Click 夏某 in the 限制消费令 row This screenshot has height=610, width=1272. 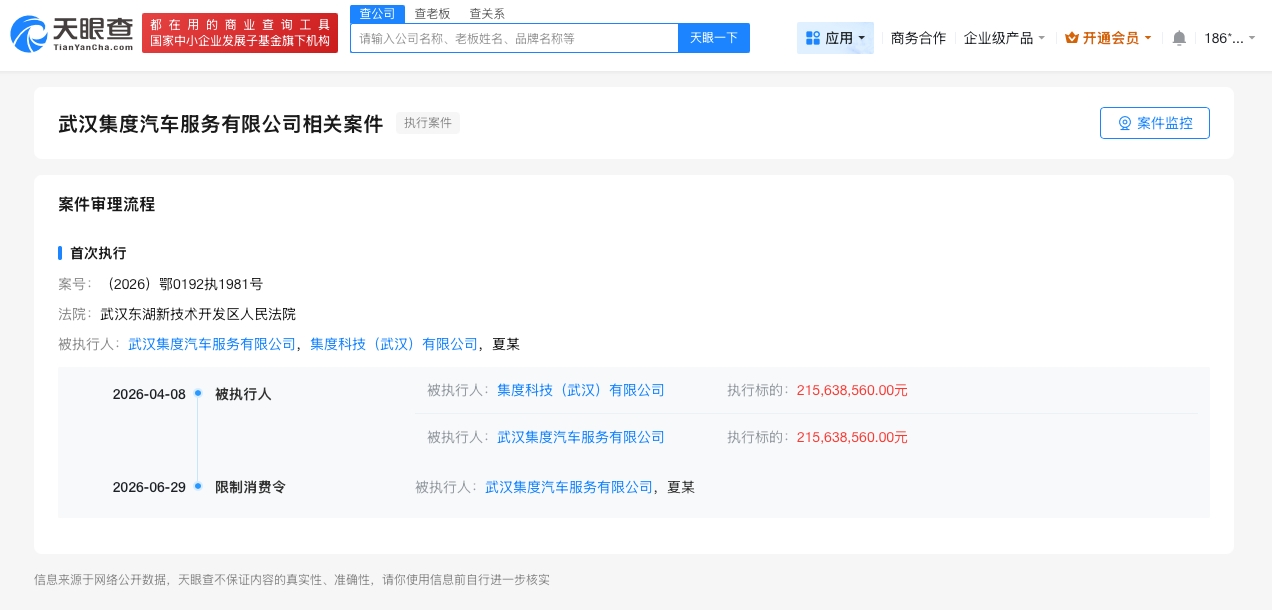681,487
